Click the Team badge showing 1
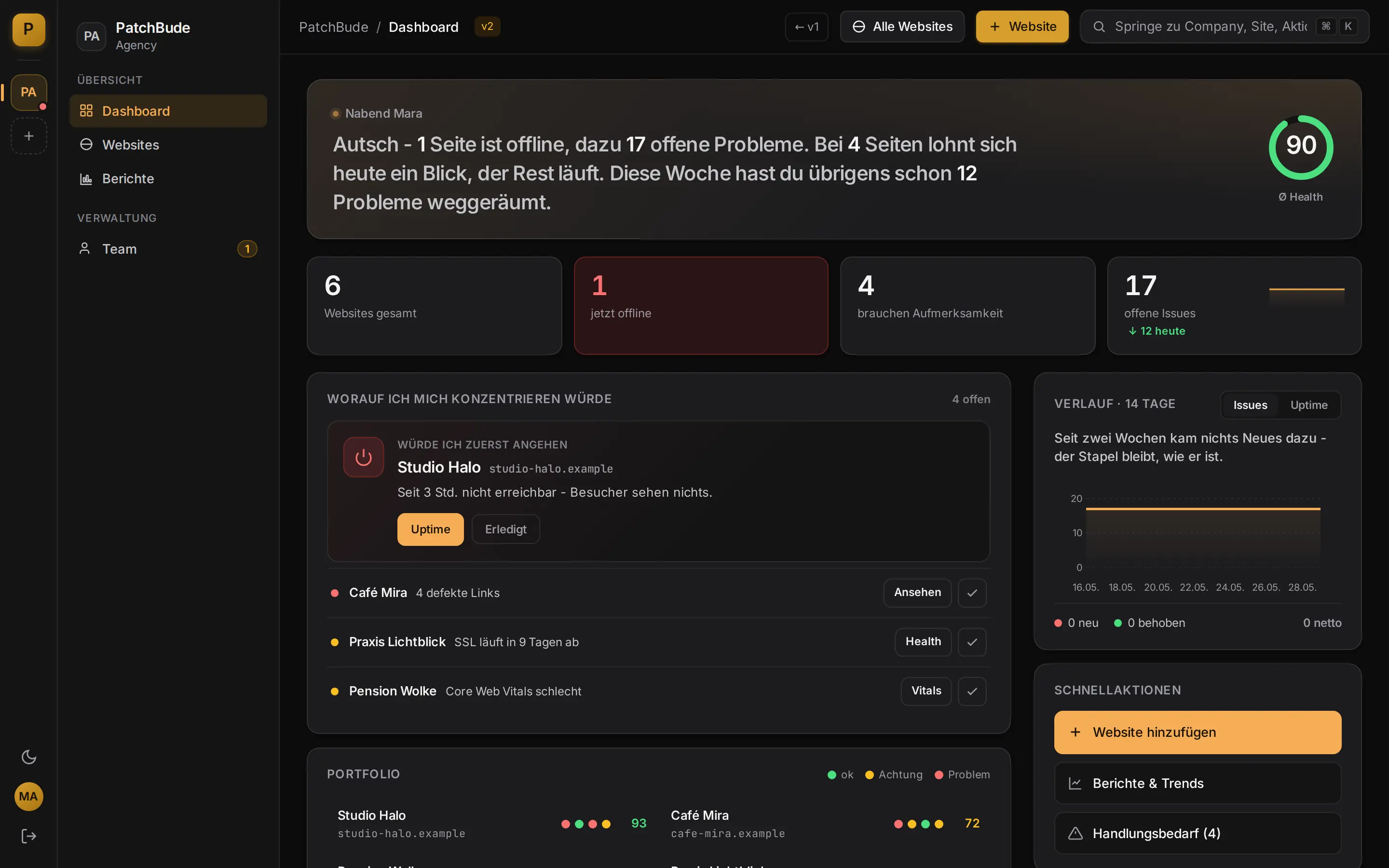1389x868 pixels. pos(247,248)
